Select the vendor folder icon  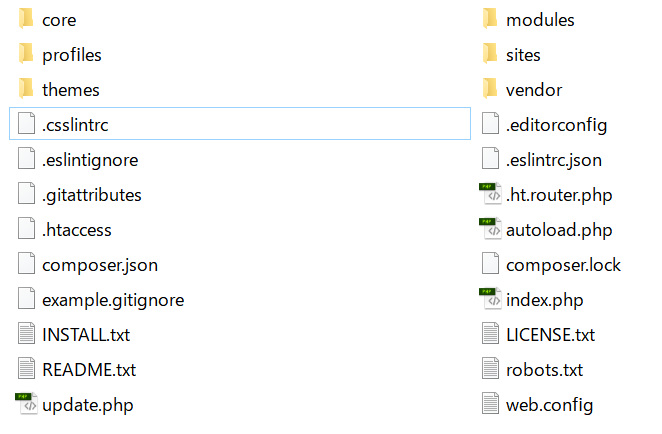pyautogui.click(x=490, y=89)
